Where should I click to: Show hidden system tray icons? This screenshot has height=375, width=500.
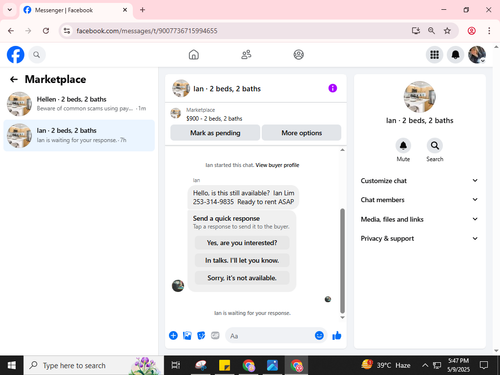click(x=425, y=365)
